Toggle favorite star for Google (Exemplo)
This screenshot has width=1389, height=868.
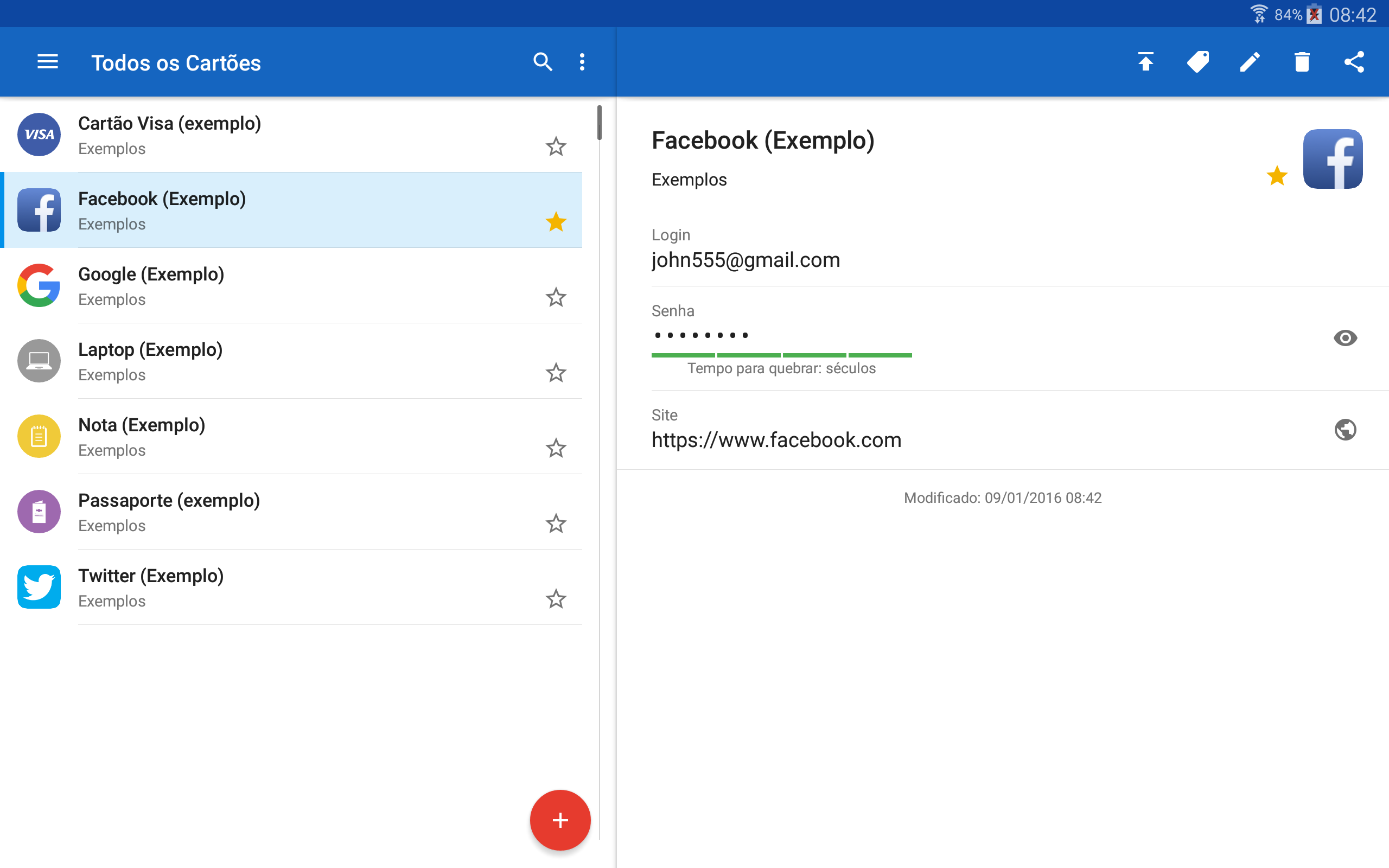coord(556,297)
